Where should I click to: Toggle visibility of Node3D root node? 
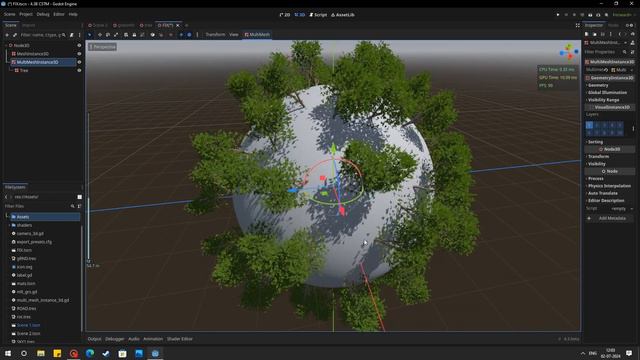coord(79,45)
